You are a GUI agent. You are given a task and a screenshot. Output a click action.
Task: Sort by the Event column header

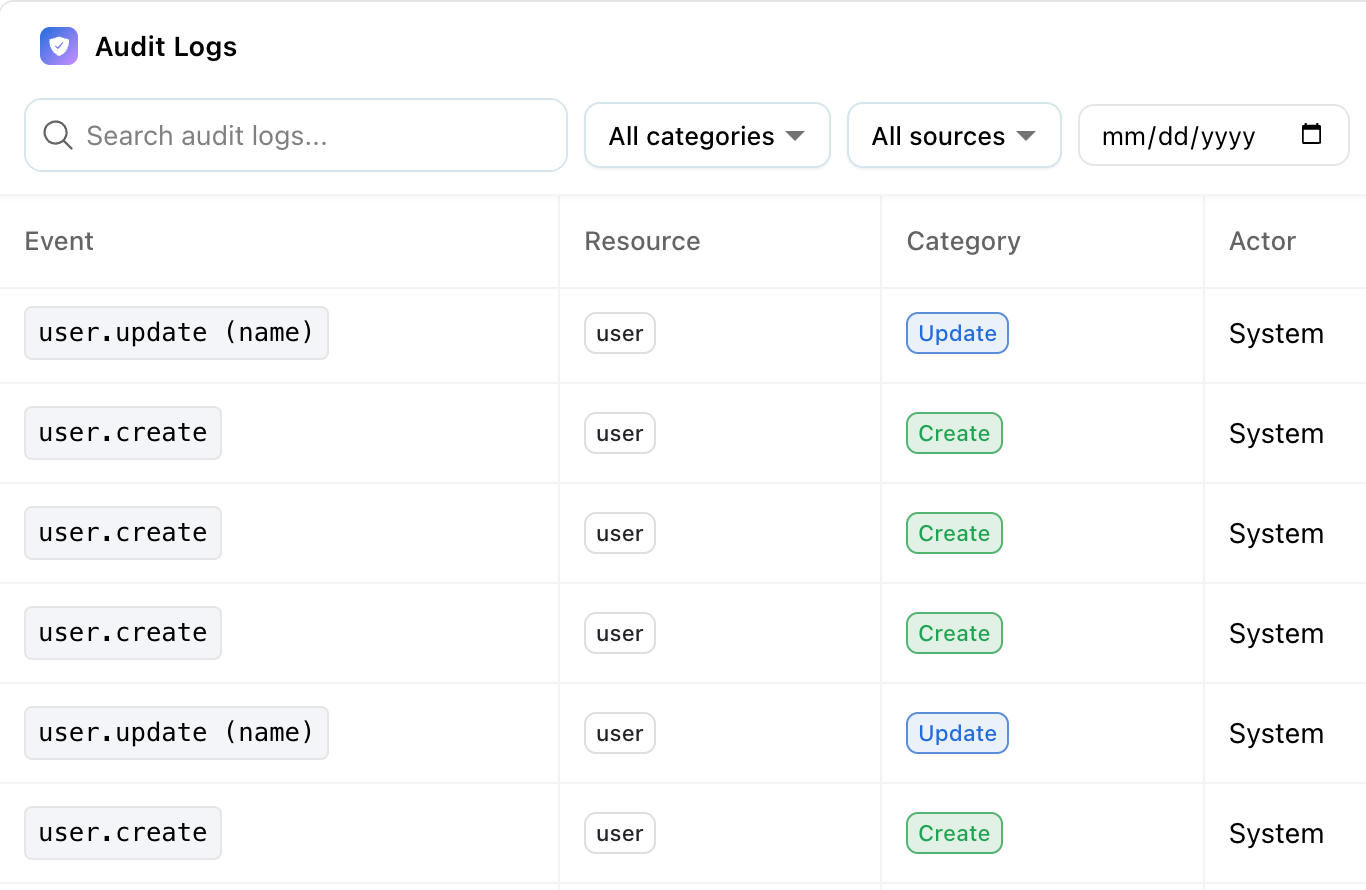(x=59, y=241)
